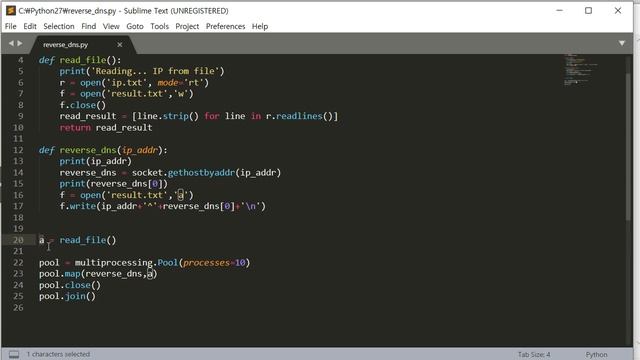Open the Preferences menu
This screenshot has width=640, height=360.
[x=225, y=26]
